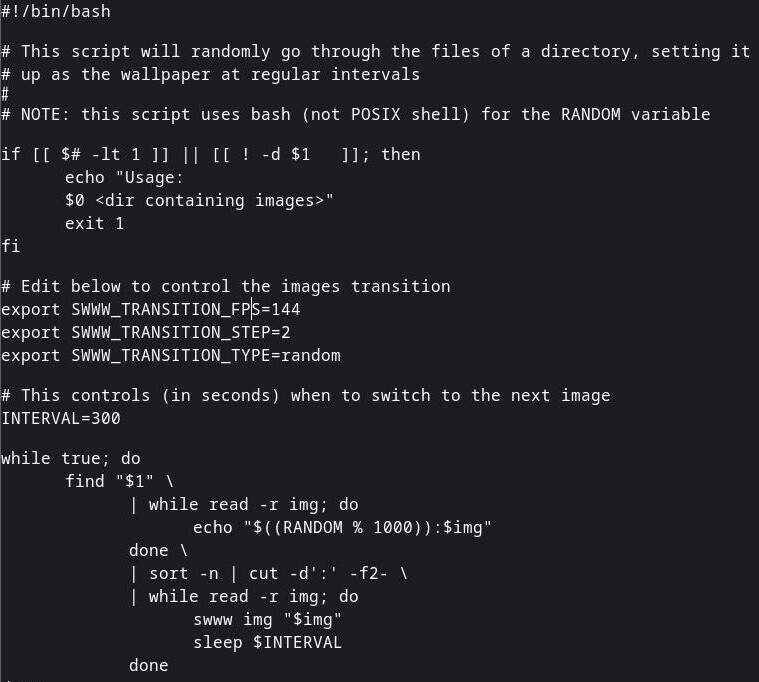759x682 pixels.
Task: Click the 'if [[ $# -lt 1 ]]' condition
Action: click(x=85, y=154)
